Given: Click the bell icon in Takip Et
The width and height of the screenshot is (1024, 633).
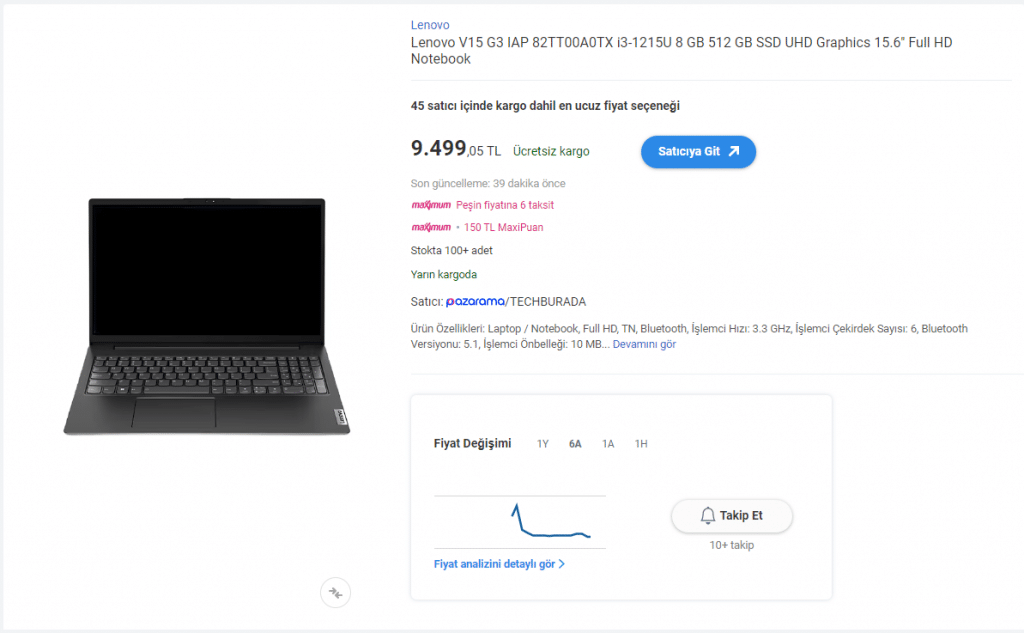Looking at the screenshot, I should [708, 515].
